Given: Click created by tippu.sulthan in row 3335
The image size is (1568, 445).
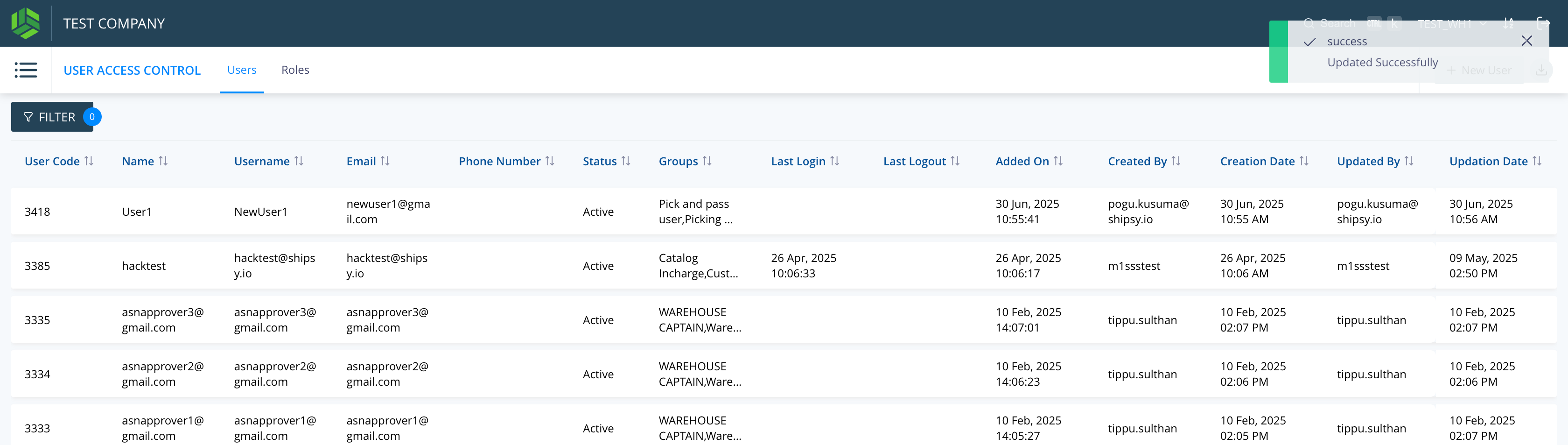Looking at the screenshot, I should pos(1142,320).
